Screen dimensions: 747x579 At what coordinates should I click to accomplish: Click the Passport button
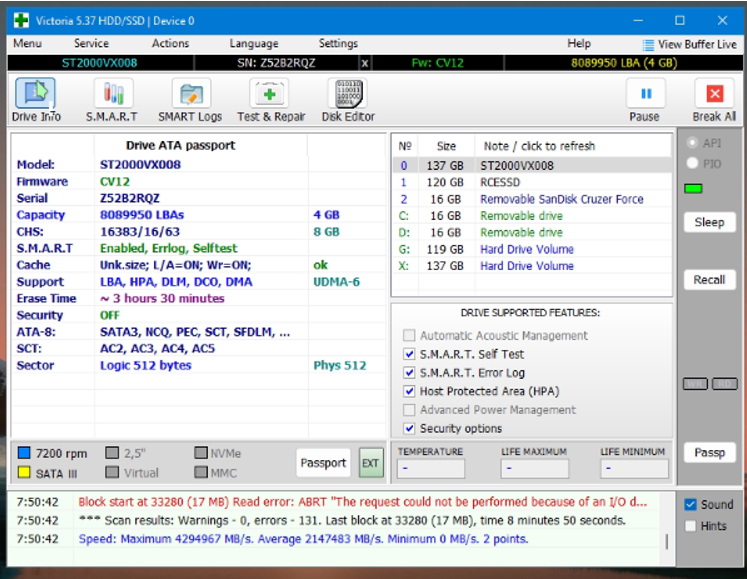point(323,463)
